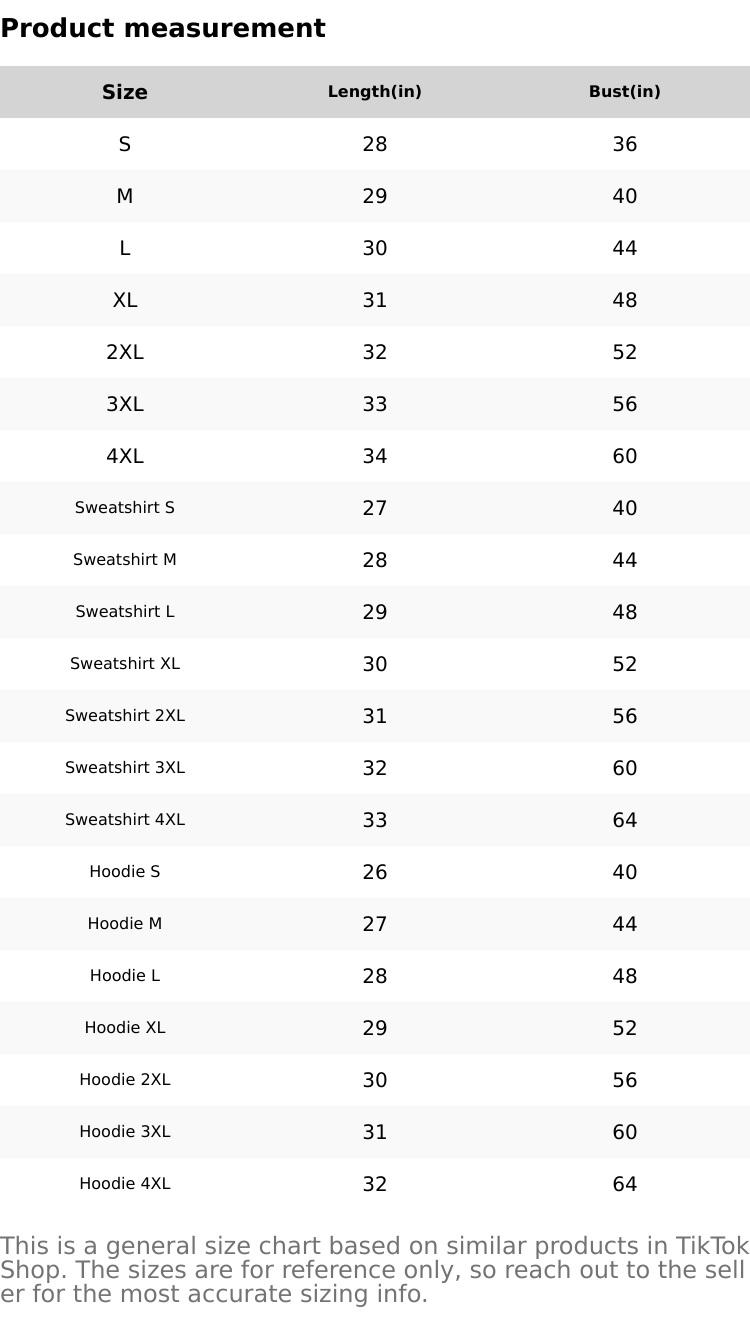The image size is (750, 1330).
Task: Click the bust value for Hoodie M
Action: [x=625, y=924]
